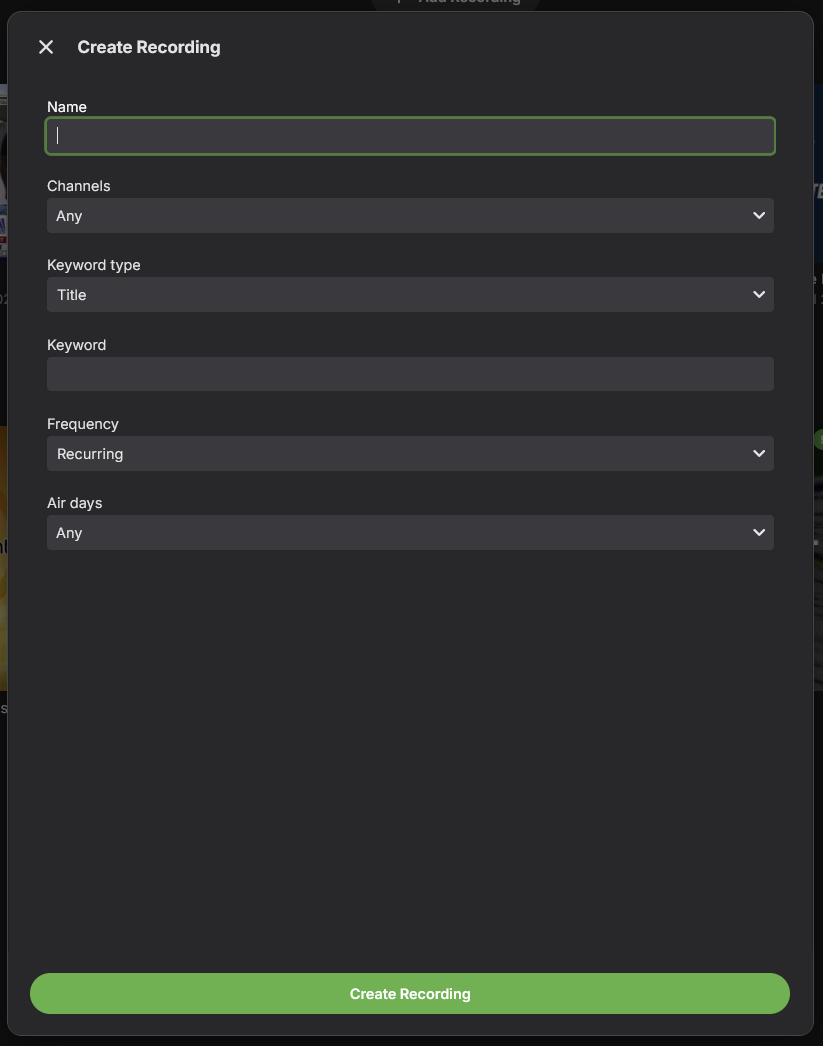Open the Frequency dropdown showing Recurring

pos(400,454)
